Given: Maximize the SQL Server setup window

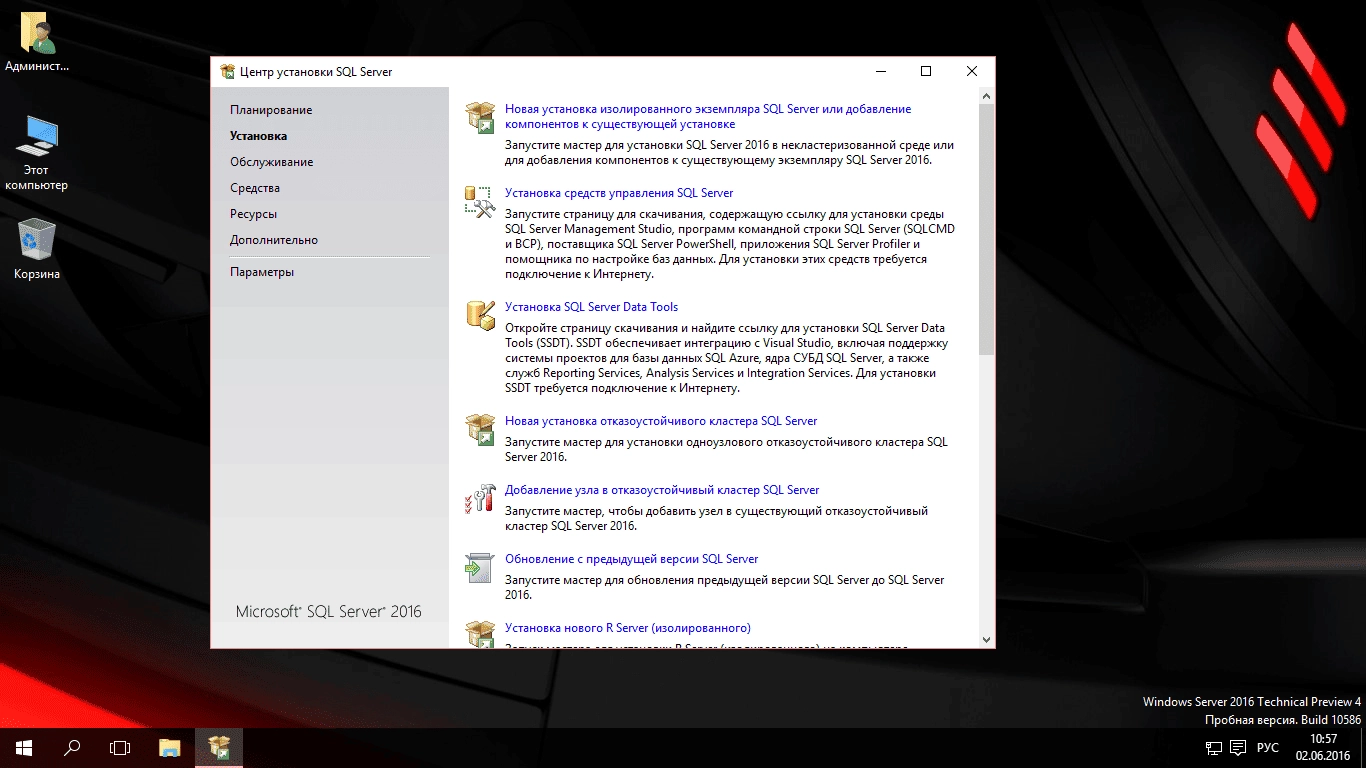Looking at the screenshot, I should tap(926, 72).
